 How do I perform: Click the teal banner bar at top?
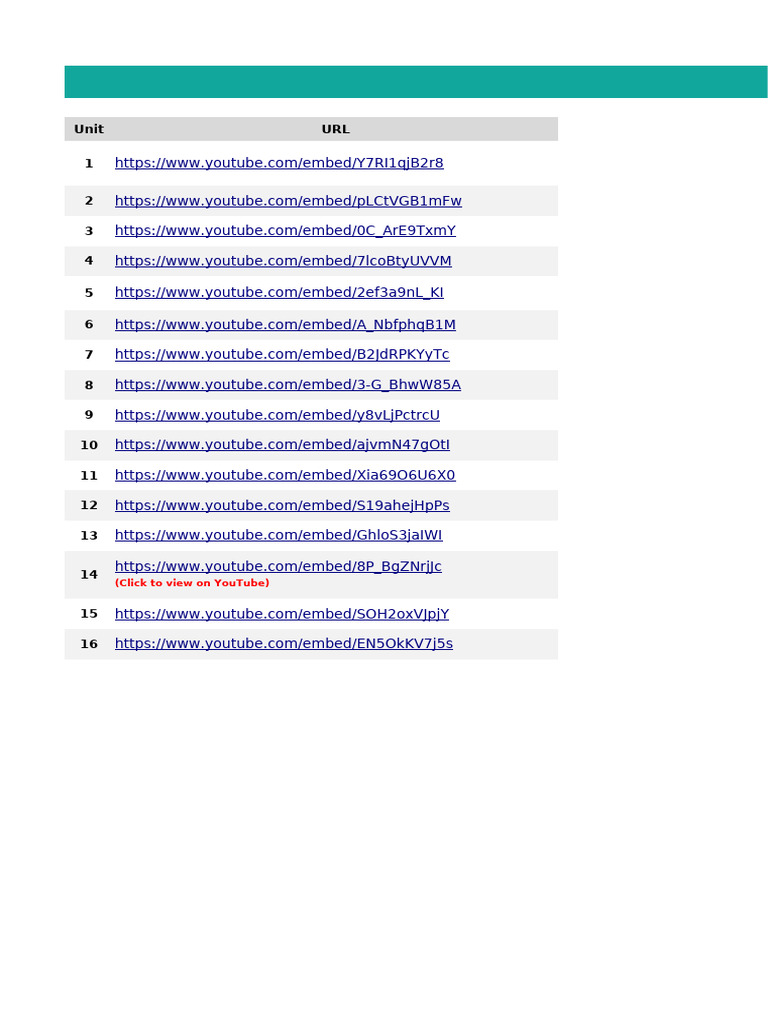(x=416, y=82)
